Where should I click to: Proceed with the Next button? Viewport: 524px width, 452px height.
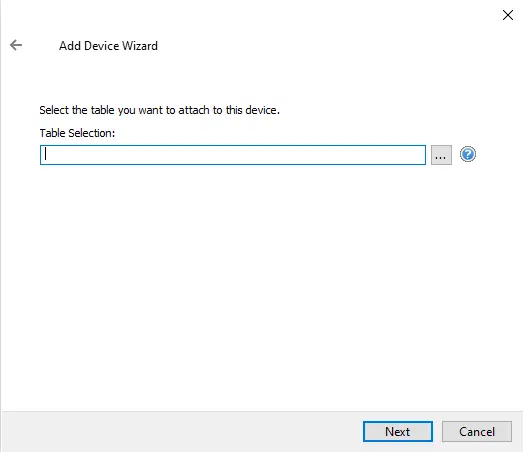pos(398,432)
